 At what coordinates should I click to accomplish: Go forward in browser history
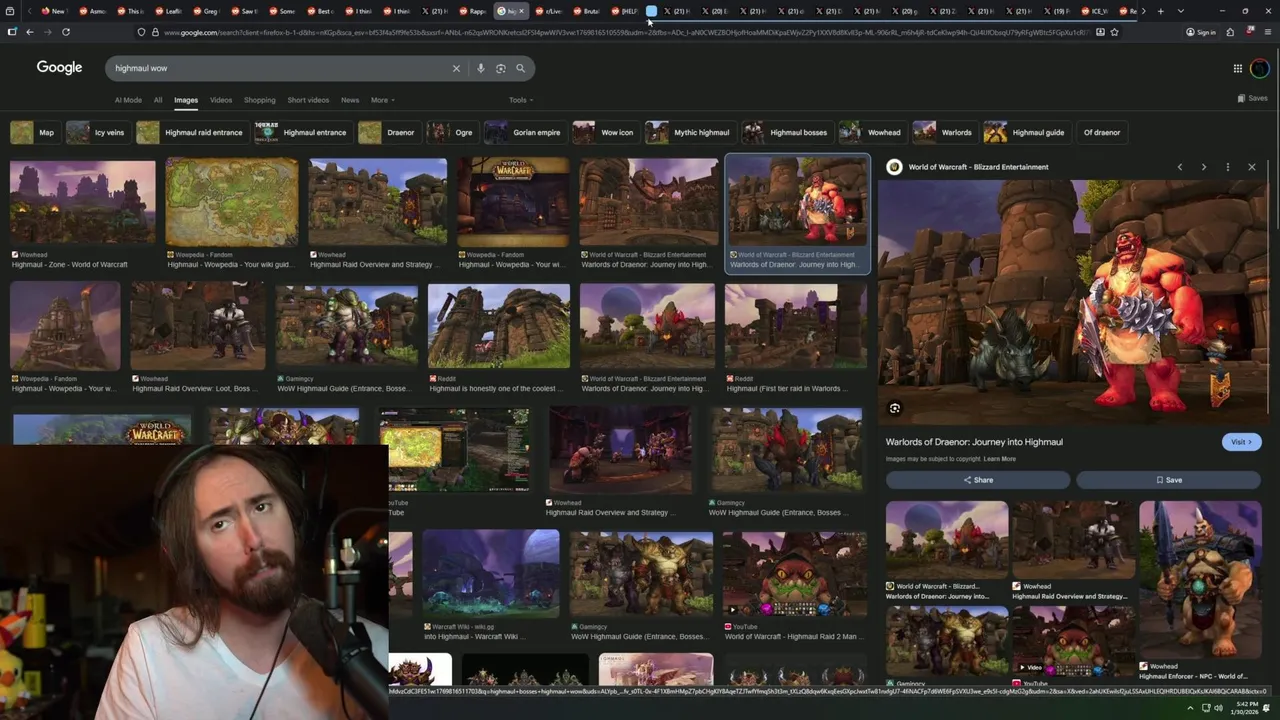[x=47, y=32]
